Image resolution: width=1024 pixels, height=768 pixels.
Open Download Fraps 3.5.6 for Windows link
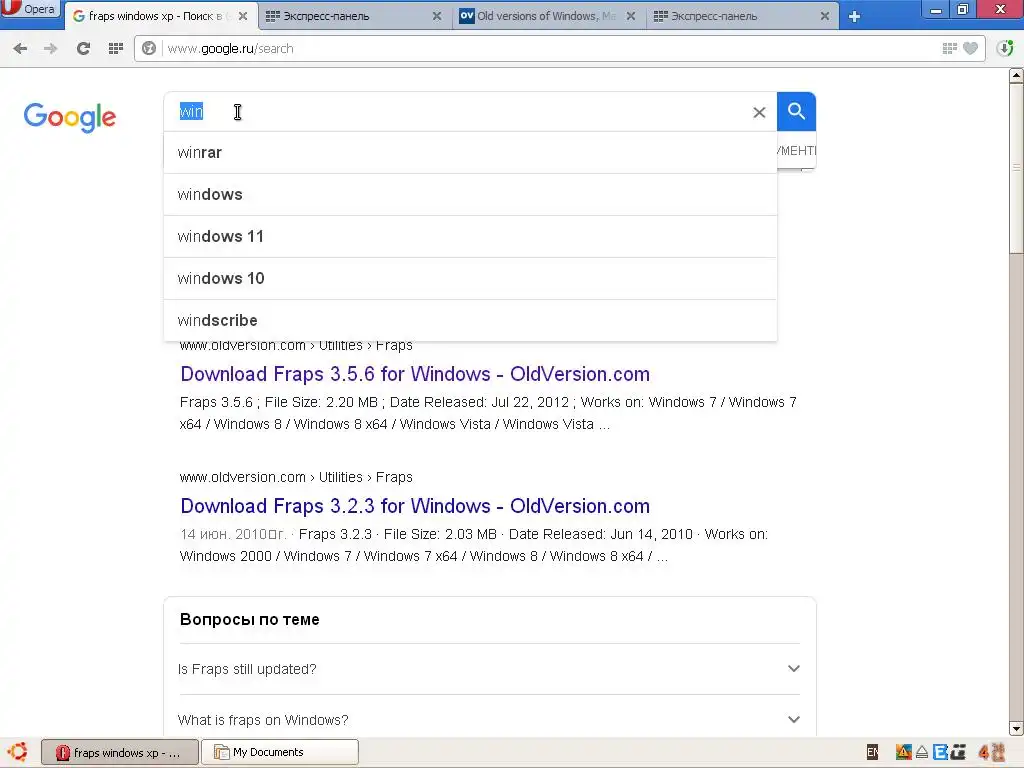click(x=415, y=374)
